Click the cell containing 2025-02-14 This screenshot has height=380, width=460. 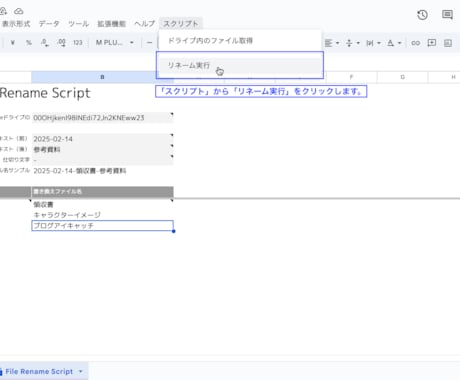tap(102, 139)
